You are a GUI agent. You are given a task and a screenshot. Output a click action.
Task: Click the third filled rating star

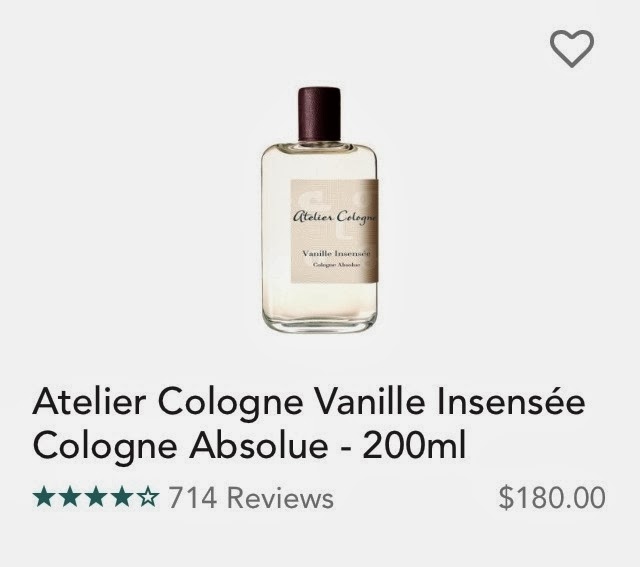tap(96, 498)
